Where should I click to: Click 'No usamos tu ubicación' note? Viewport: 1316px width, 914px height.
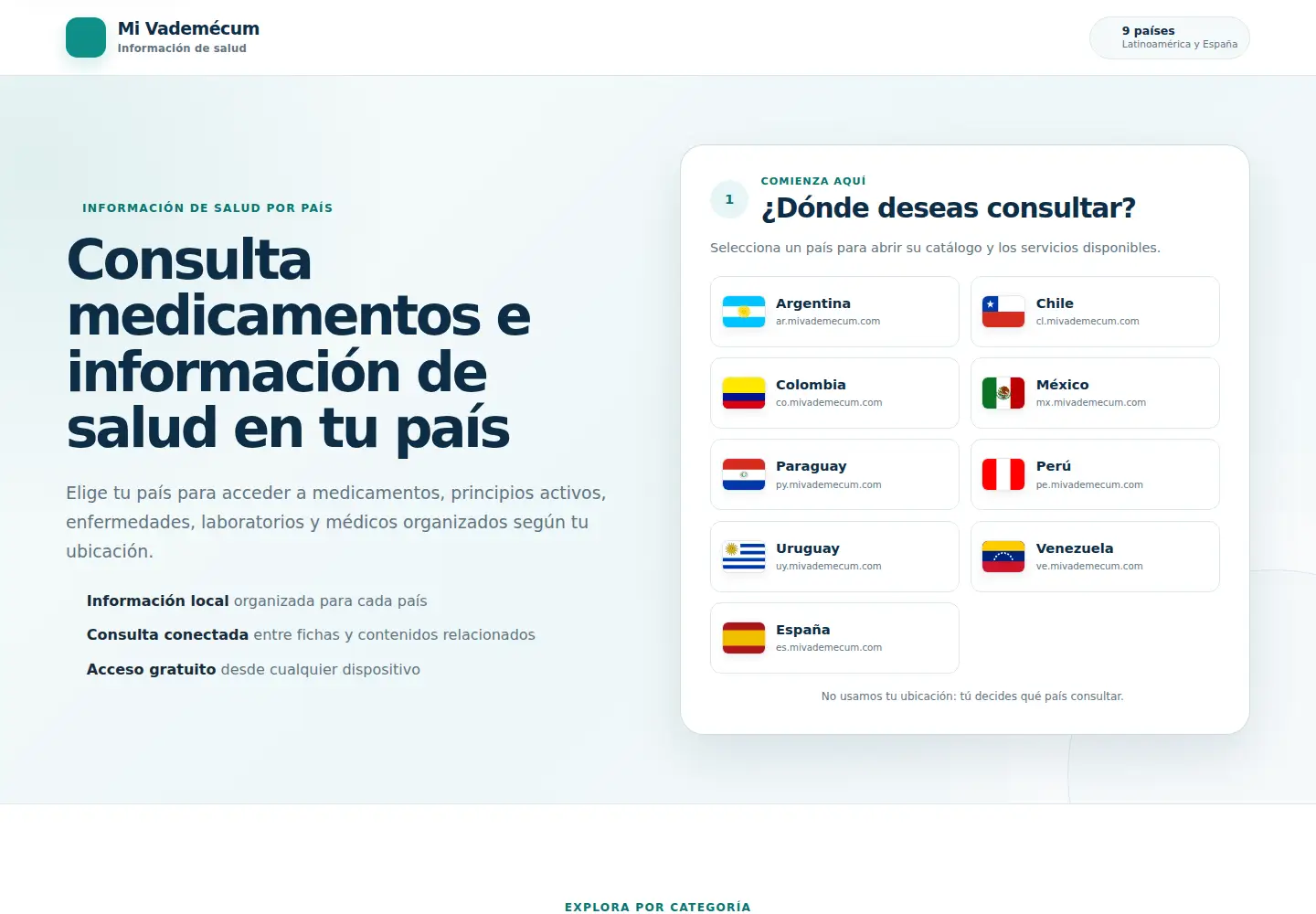coord(972,696)
